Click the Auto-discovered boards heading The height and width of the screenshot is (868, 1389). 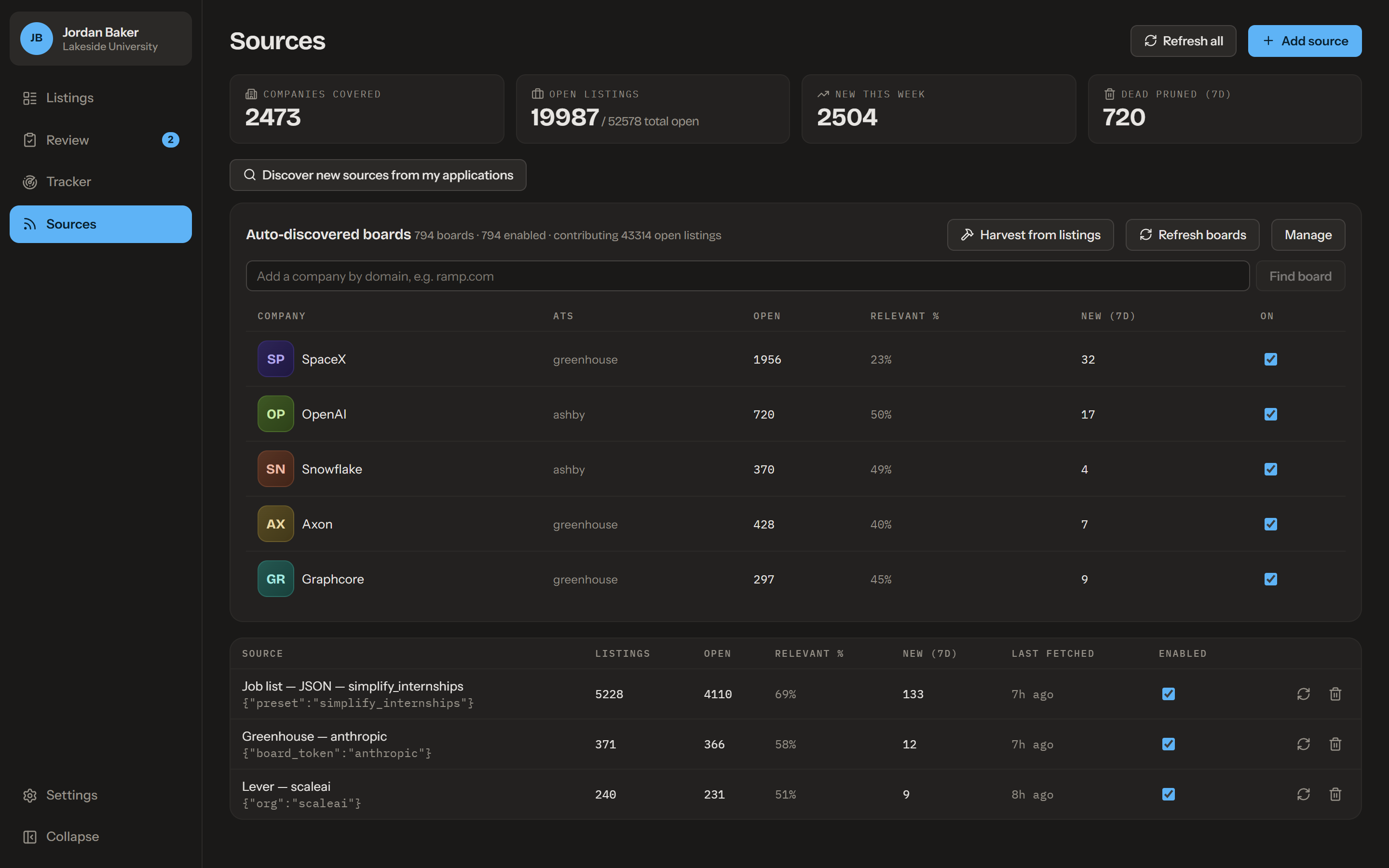[328, 234]
